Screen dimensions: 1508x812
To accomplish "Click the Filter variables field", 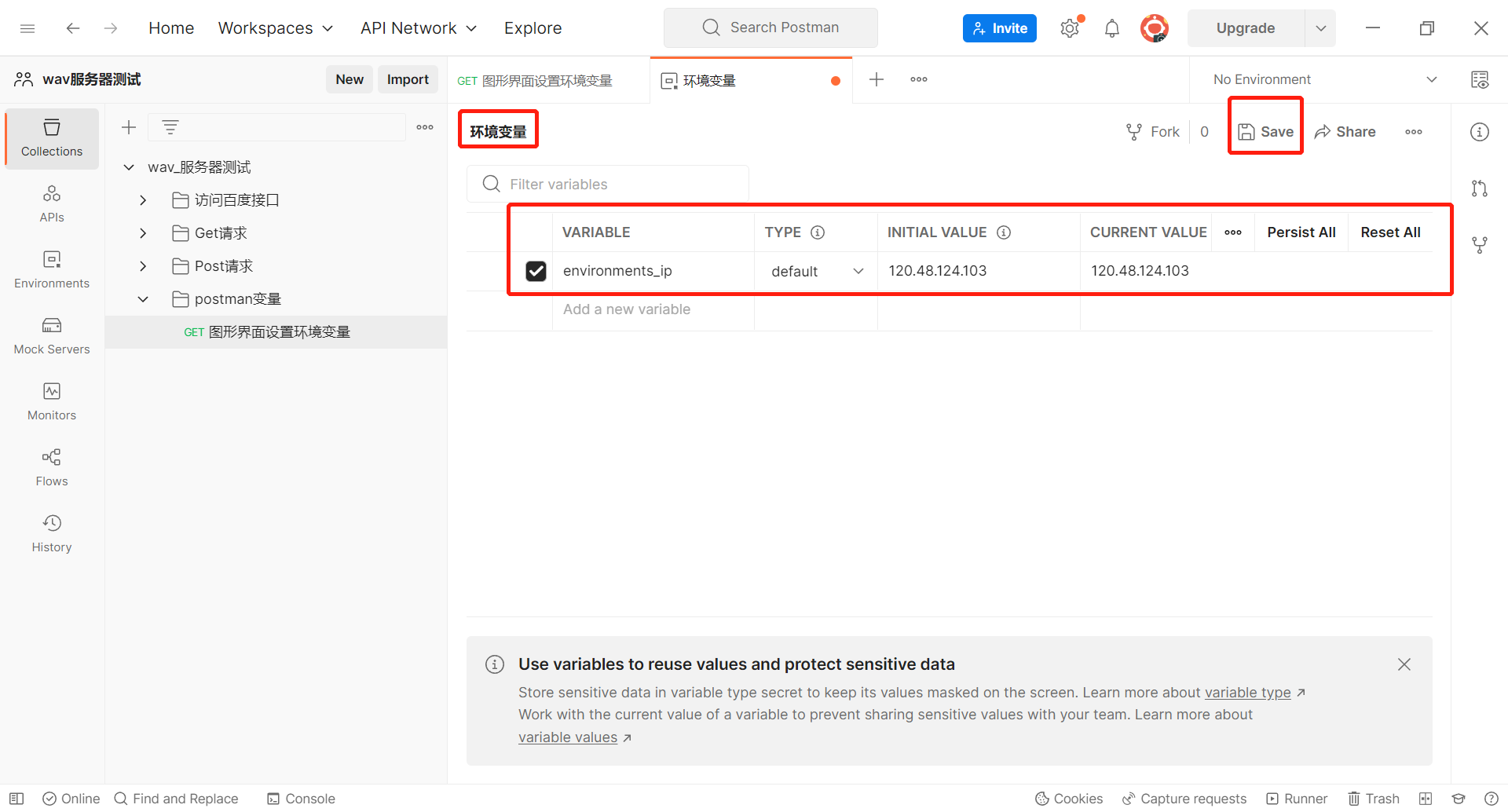I will (608, 184).
